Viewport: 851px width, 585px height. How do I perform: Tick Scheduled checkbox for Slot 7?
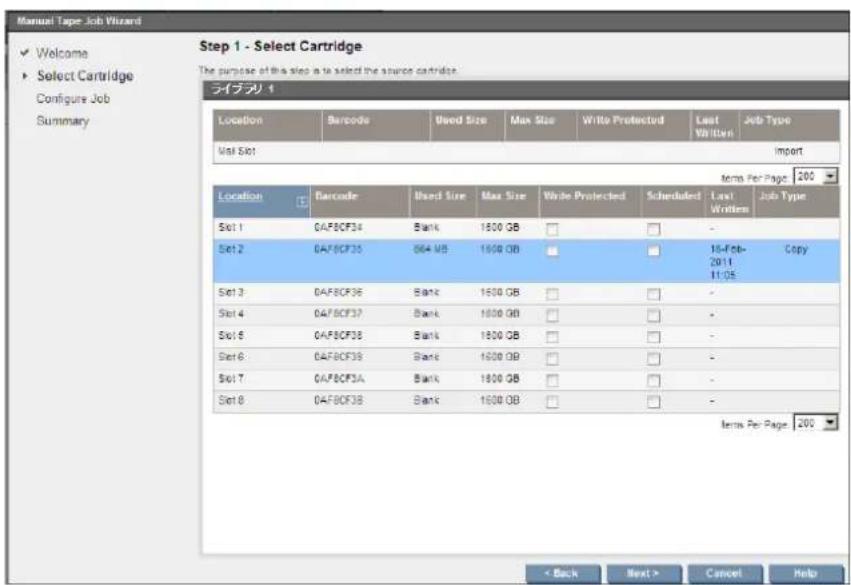point(653,380)
